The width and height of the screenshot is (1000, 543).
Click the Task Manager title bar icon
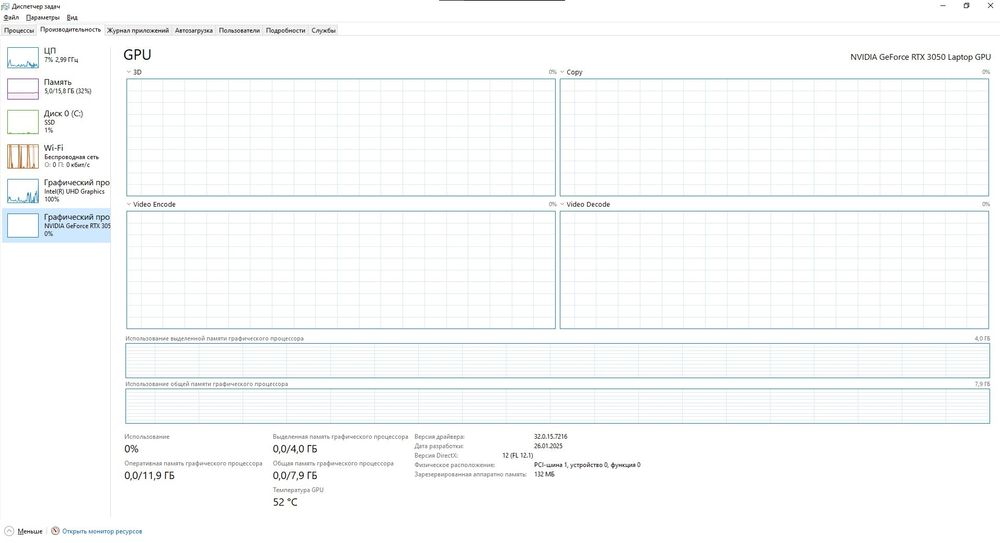click(x=6, y=6)
